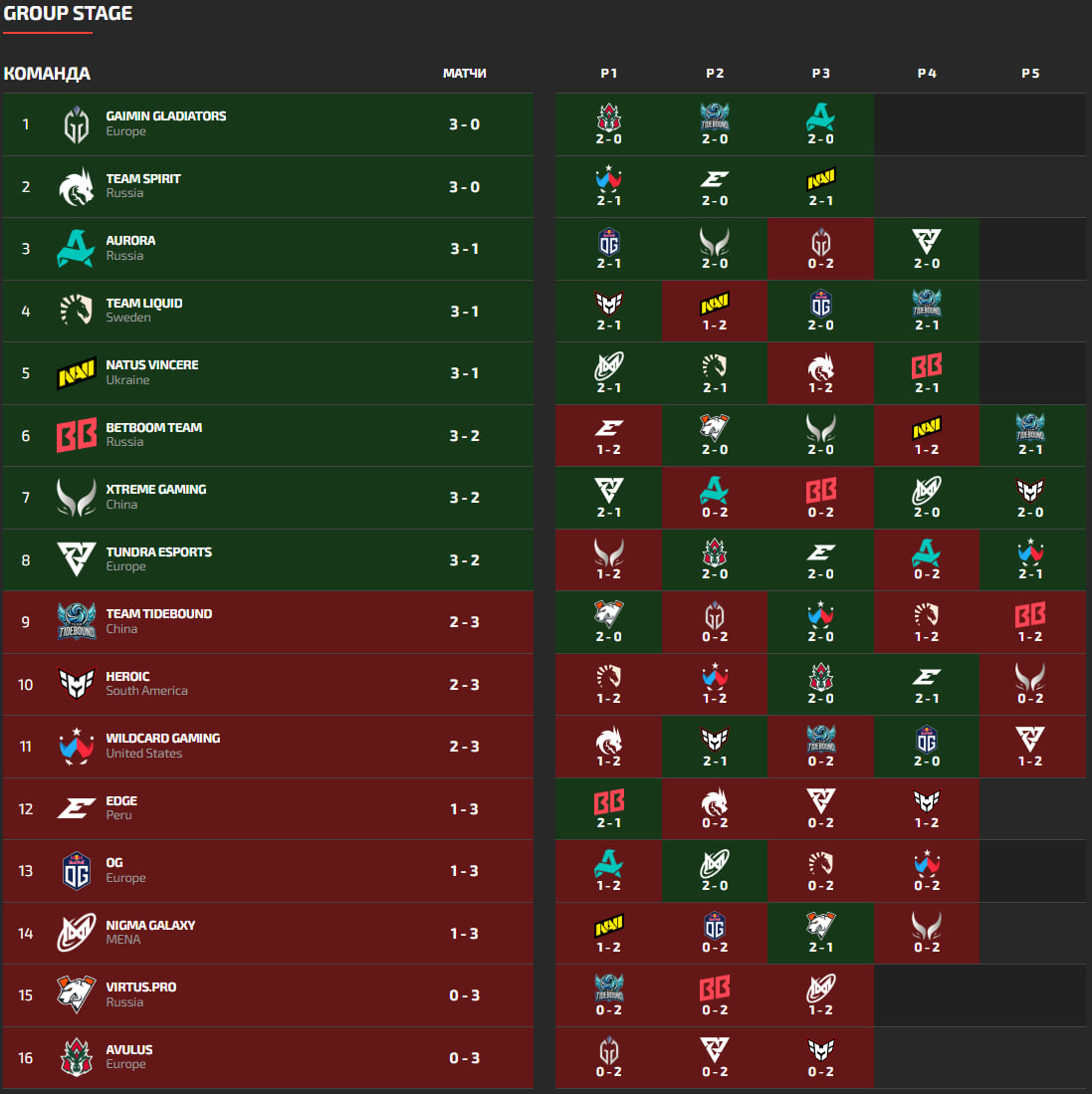This screenshot has height=1094, width=1092.
Task: Open the Team Tidebound logo at rank 9
Action: click(77, 622)
